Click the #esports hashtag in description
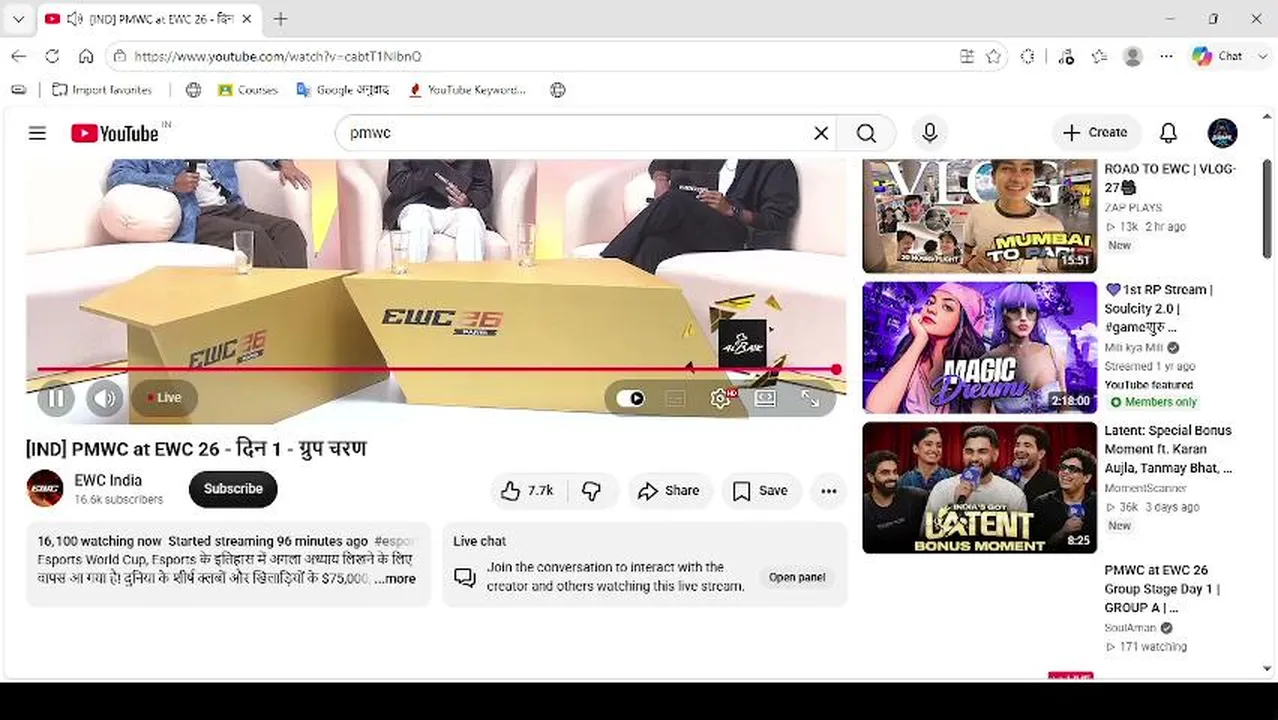Viewport: 1278px width, 720px height. point(394,541)
